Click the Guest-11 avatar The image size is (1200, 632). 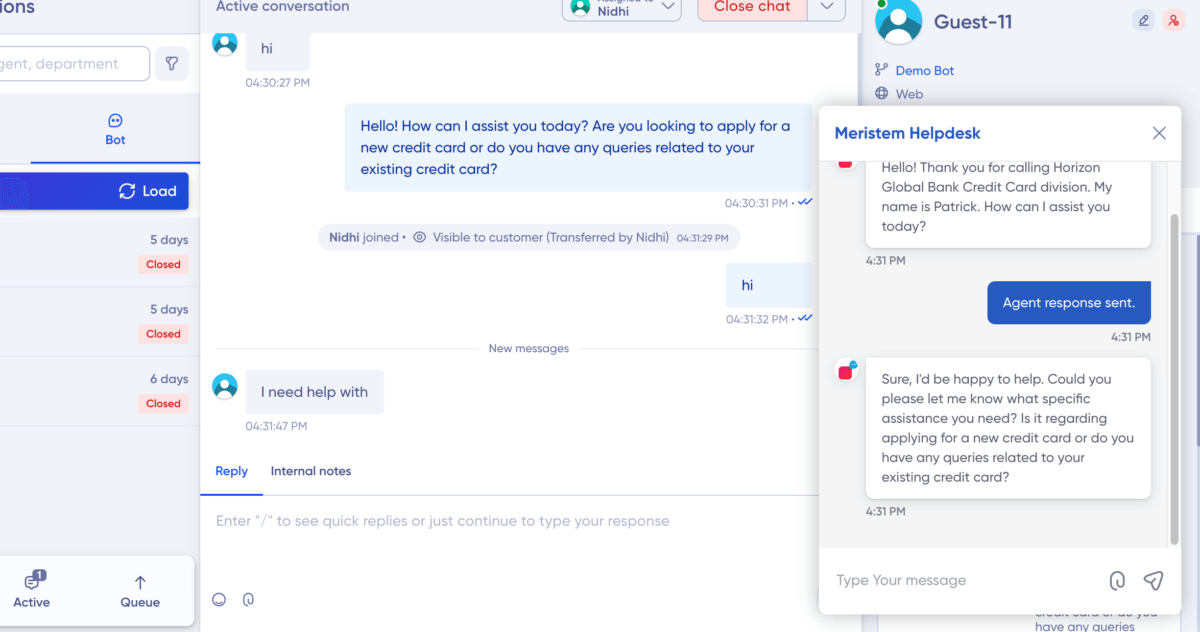898,22
